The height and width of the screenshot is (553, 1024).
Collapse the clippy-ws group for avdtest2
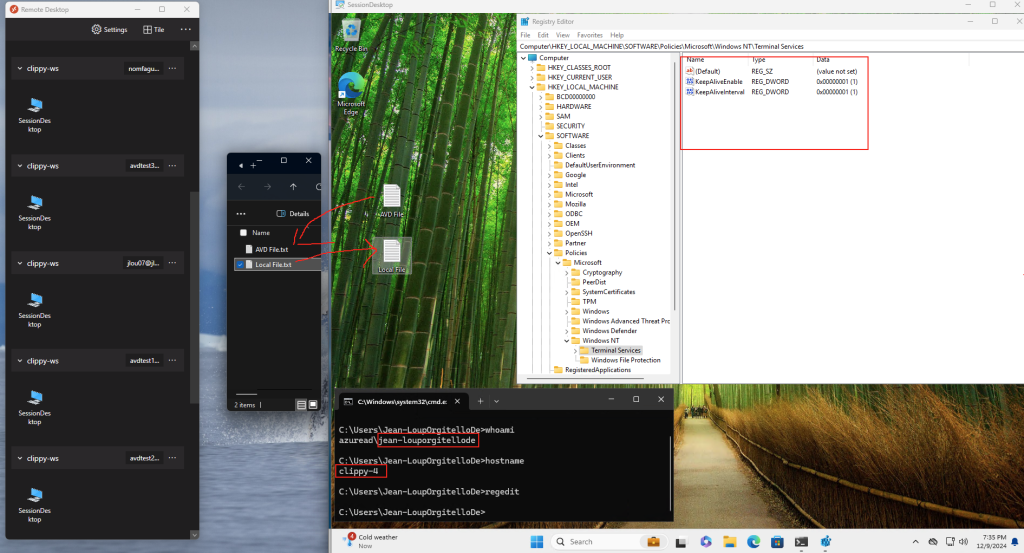click(20, 458)
